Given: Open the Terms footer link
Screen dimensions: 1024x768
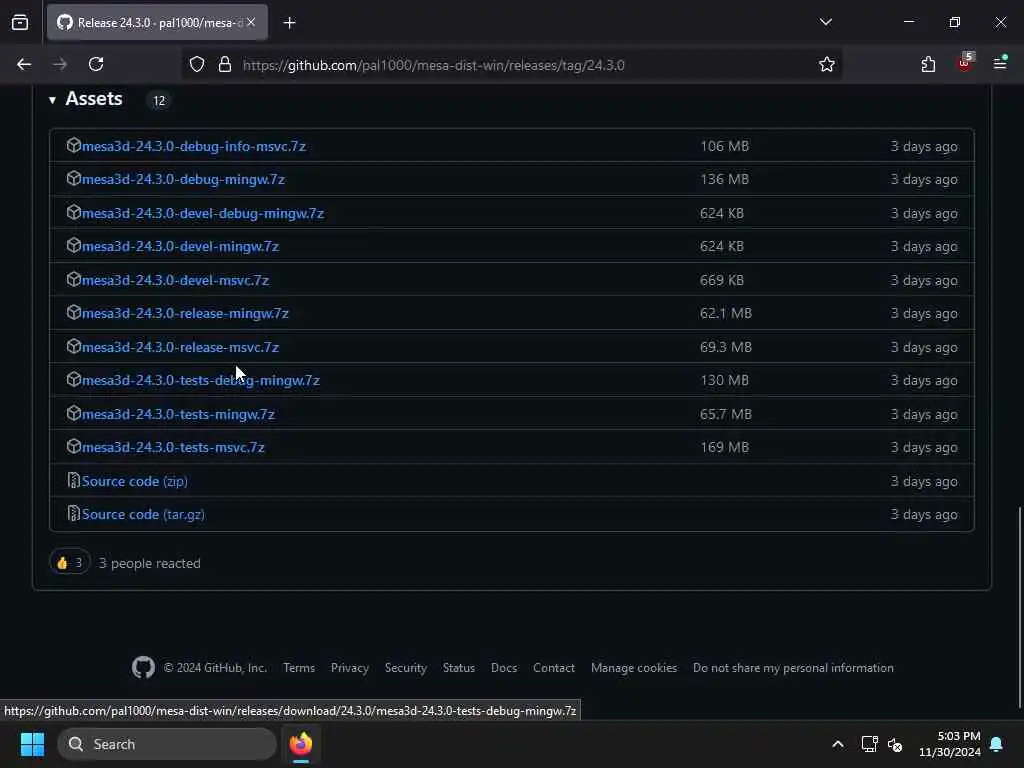Looking at the screenshot, I should click(x=299, y=668).
